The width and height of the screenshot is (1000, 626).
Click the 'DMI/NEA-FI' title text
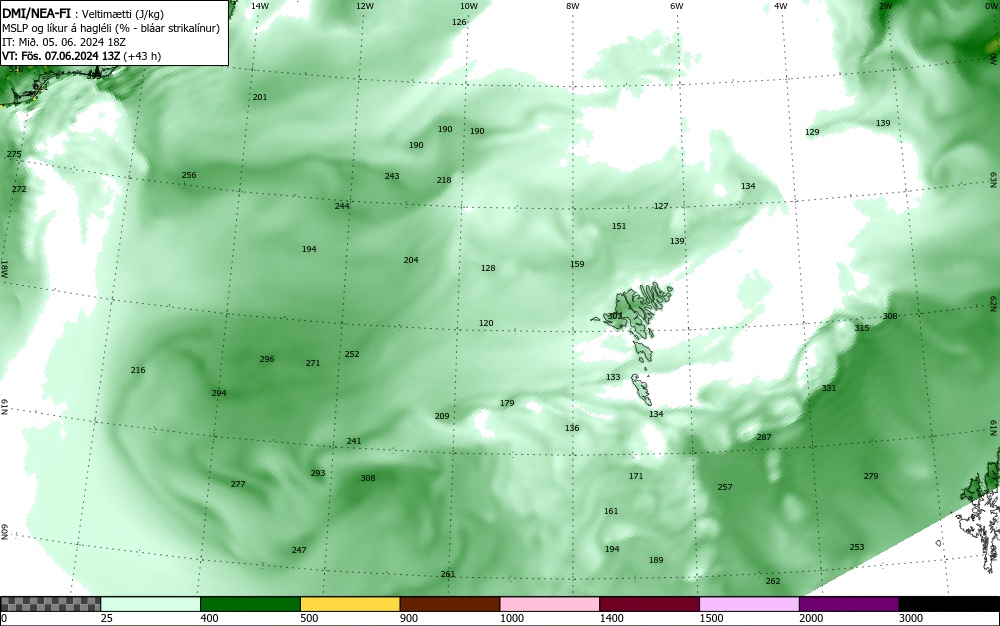tap(36, 13)
